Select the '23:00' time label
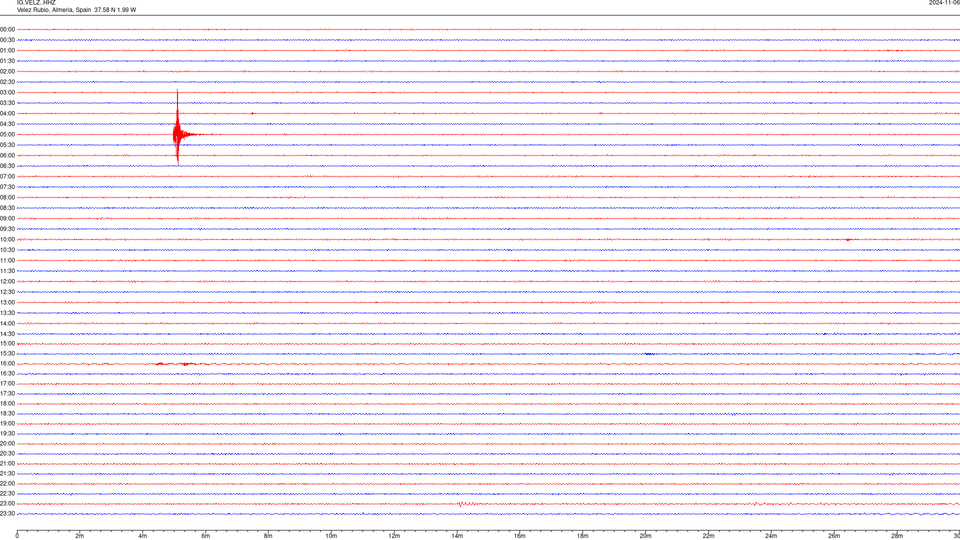The image size is (960, 540). pos(7,504)
